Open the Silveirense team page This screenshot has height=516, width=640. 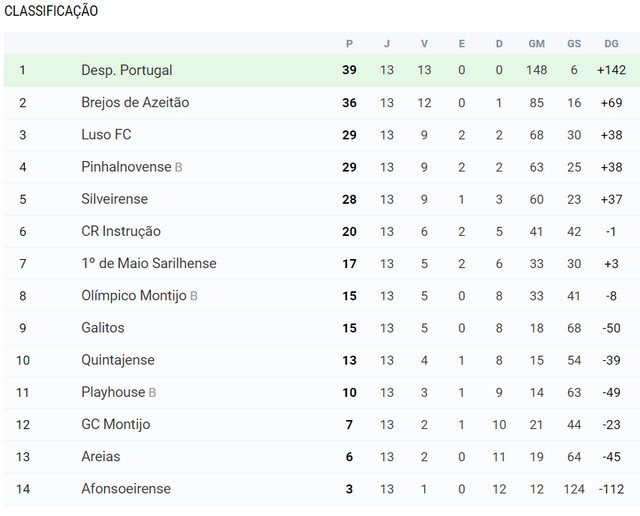click(114, 199)
